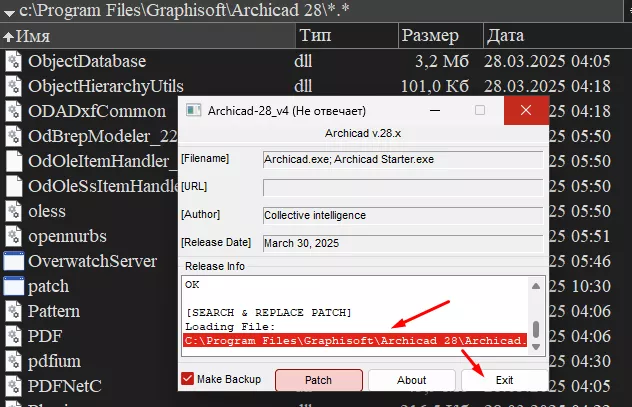Select the patch file name

(48, 287)
